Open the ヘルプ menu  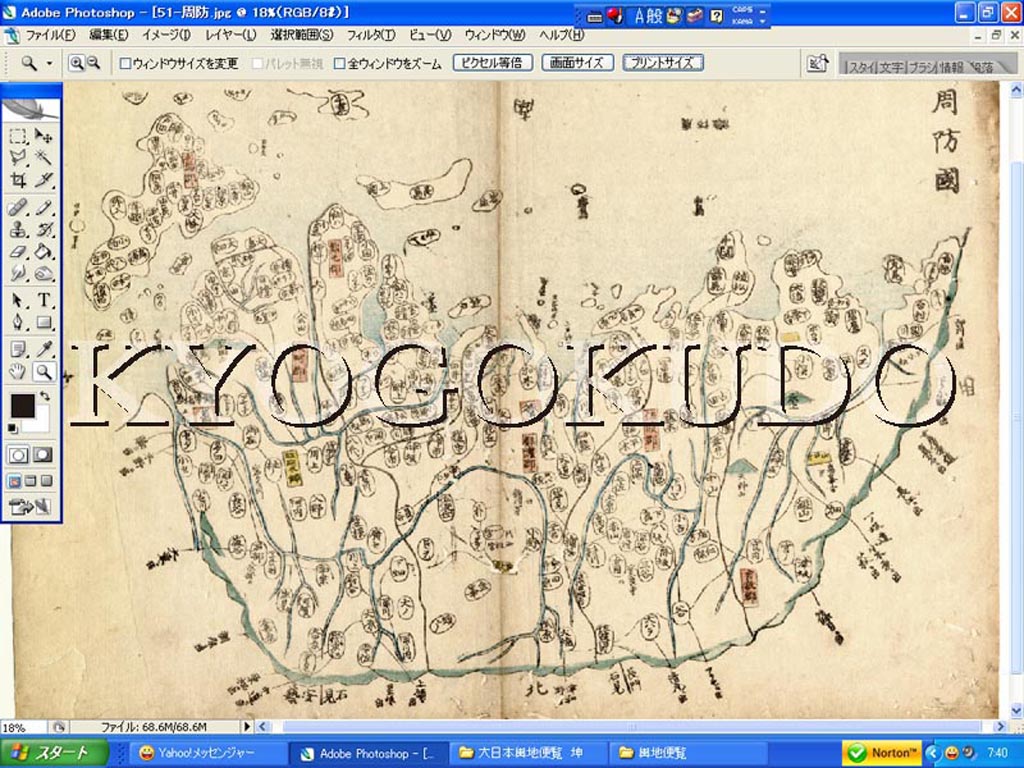point(562,35)
